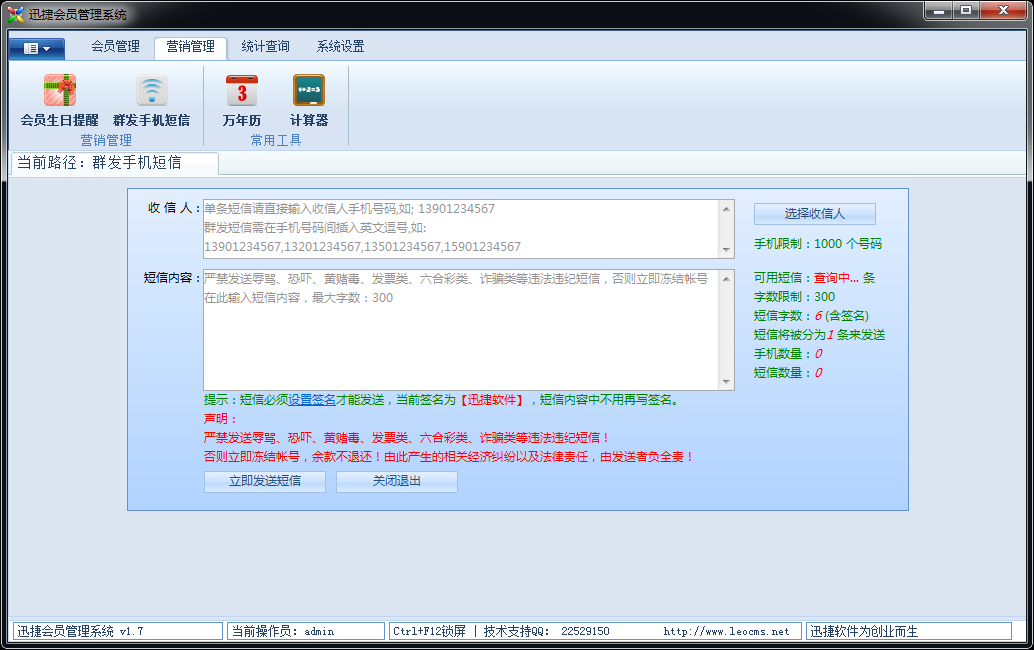The height and width of the screenshot is (650, 1034).
Task: Click the 营销管理 ribbon group label
Action: click(x=106, y=140)
